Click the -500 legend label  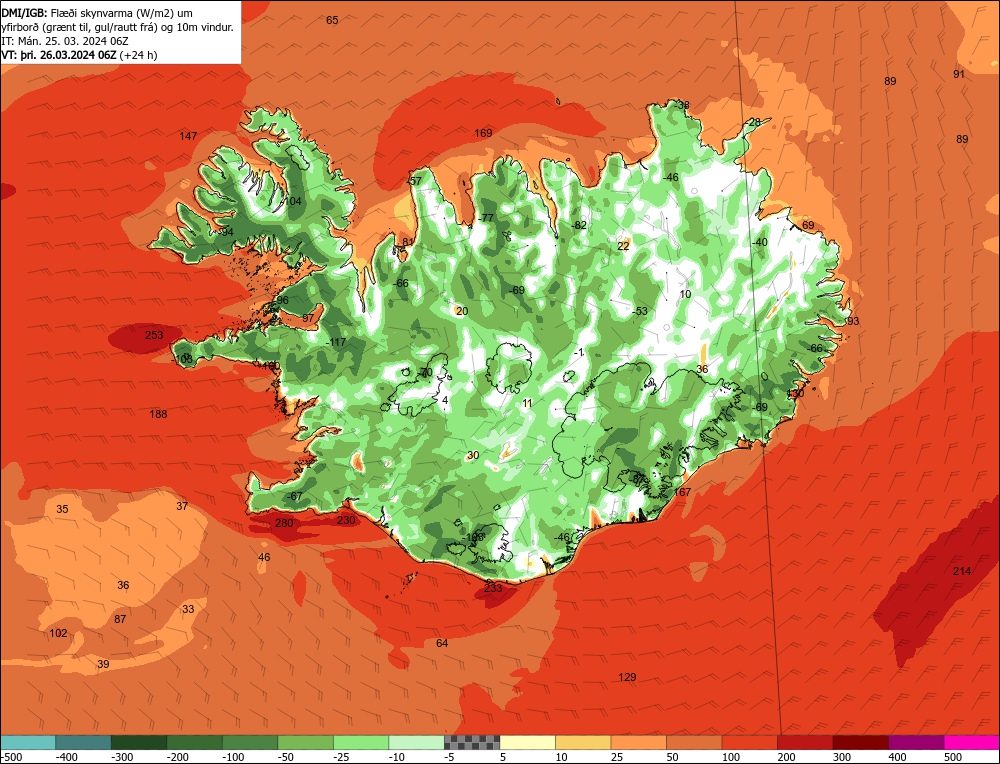pyautogui.click(x=11, y=757)
